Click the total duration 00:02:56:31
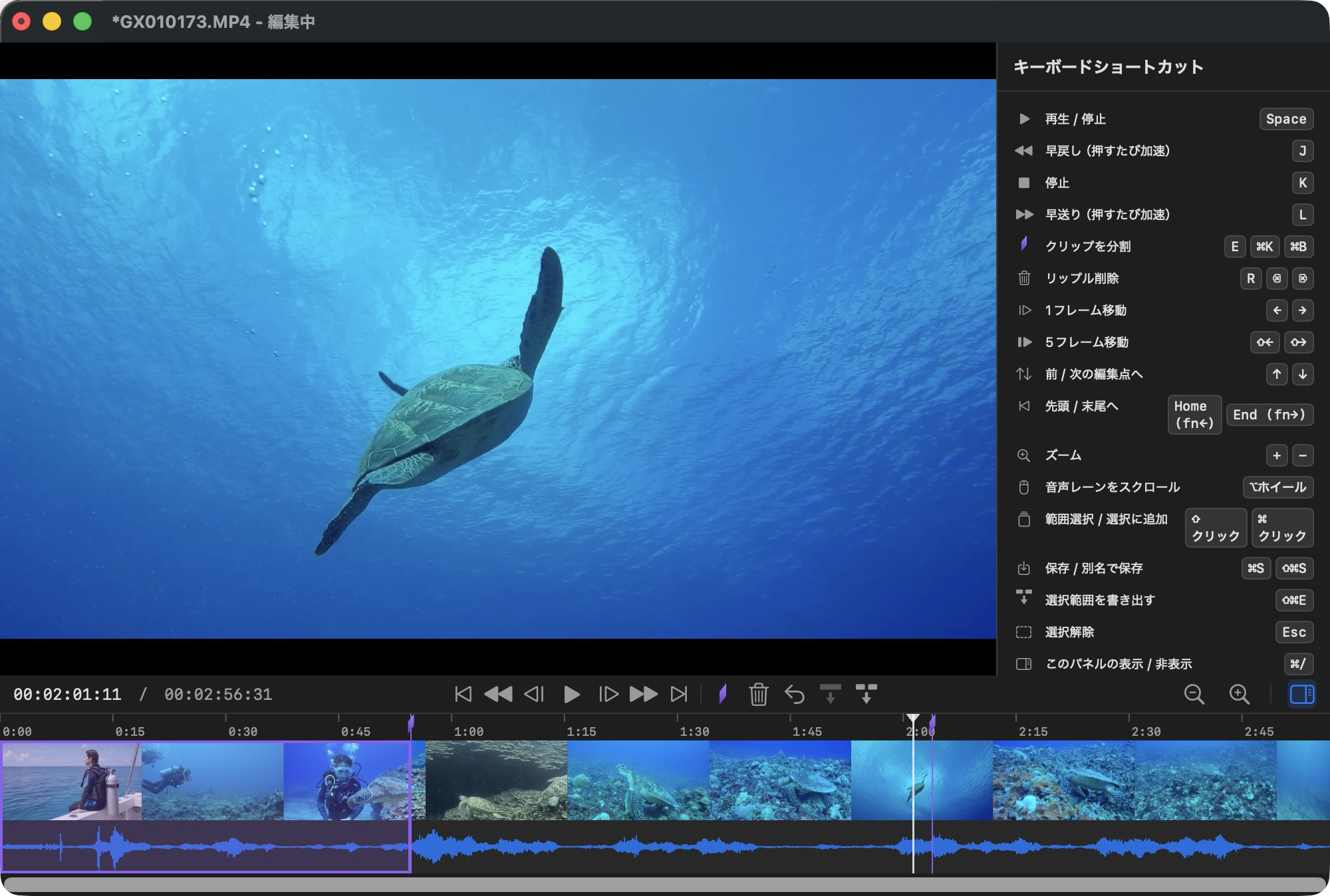Viewport: 1330px width, 896px height. (218, 695)
